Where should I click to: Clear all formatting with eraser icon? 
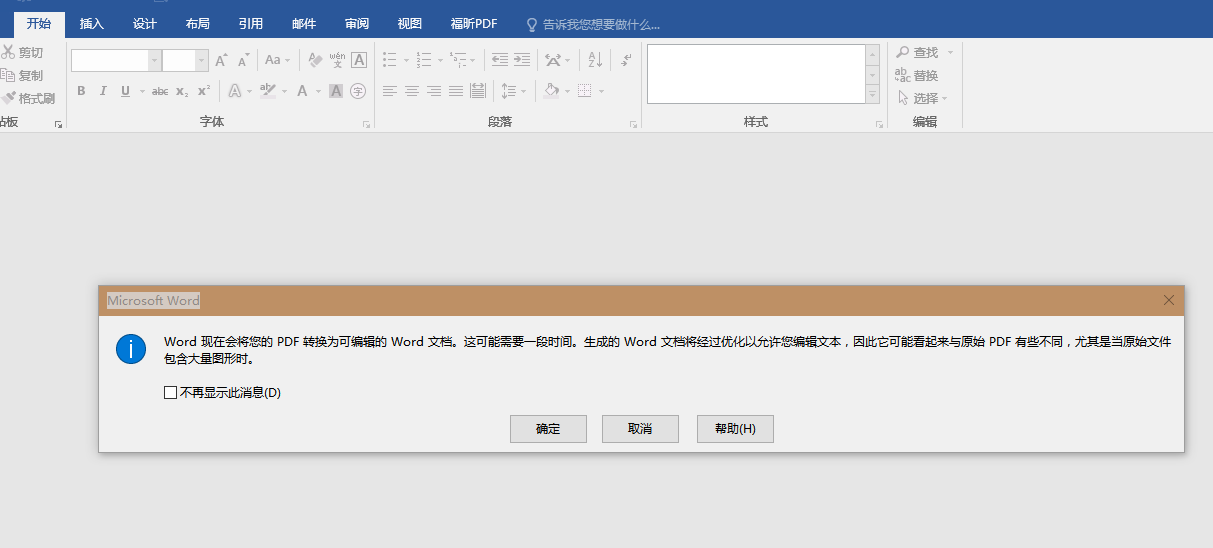pos(315,61)
